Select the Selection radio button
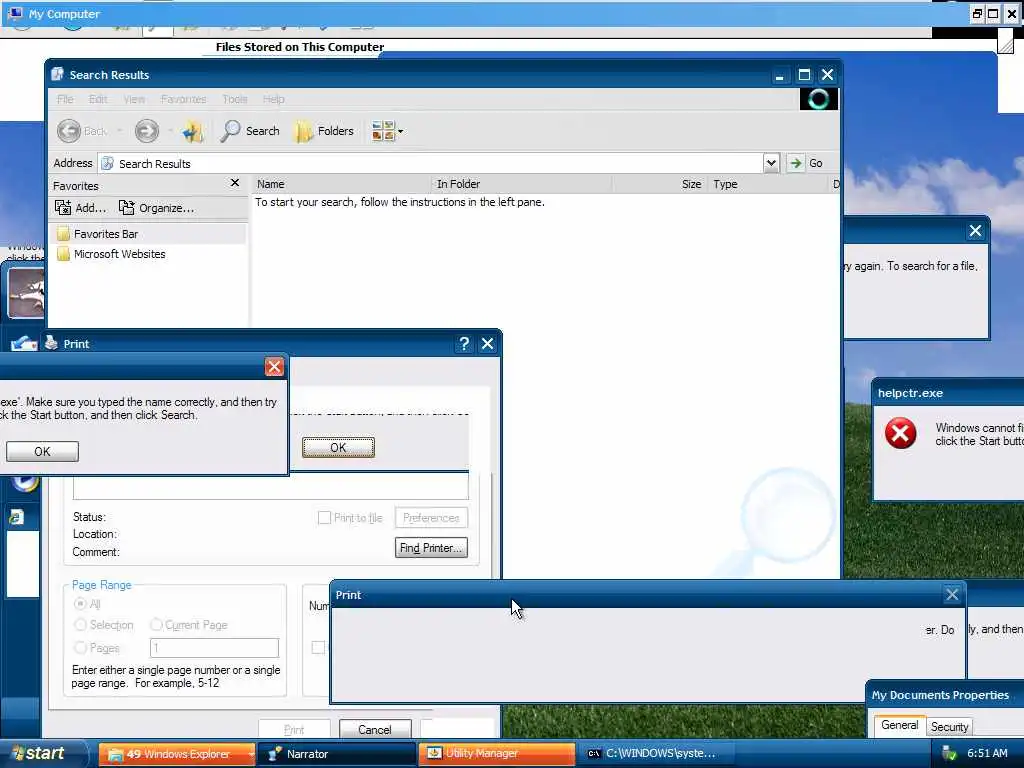 [80, 625]
